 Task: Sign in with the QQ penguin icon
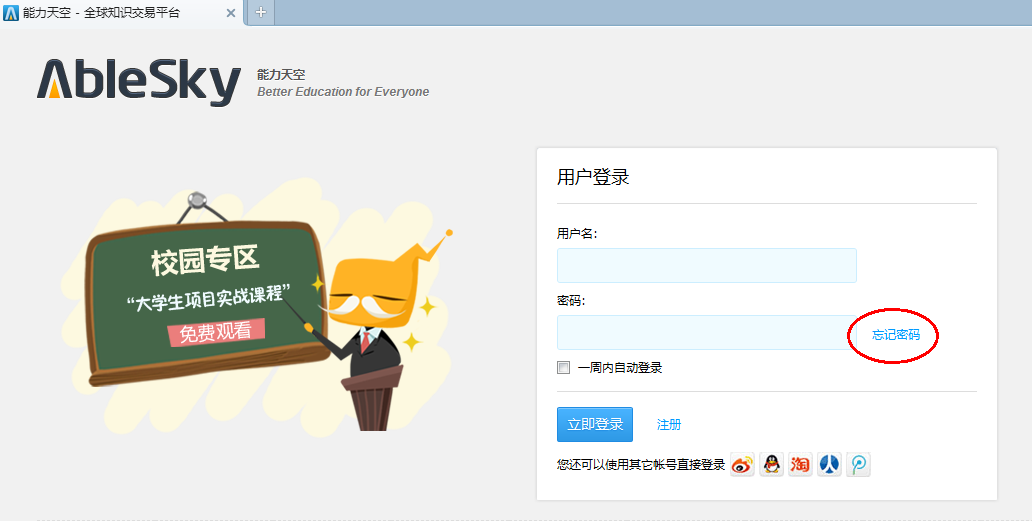click(771, 464)
